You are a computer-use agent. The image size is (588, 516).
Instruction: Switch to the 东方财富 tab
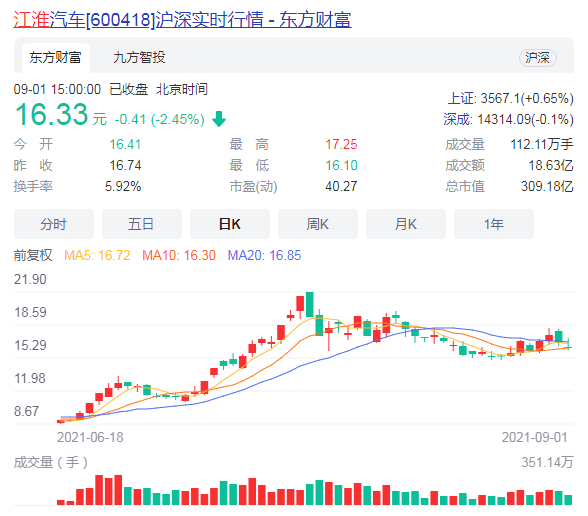[x=56, y=58]
